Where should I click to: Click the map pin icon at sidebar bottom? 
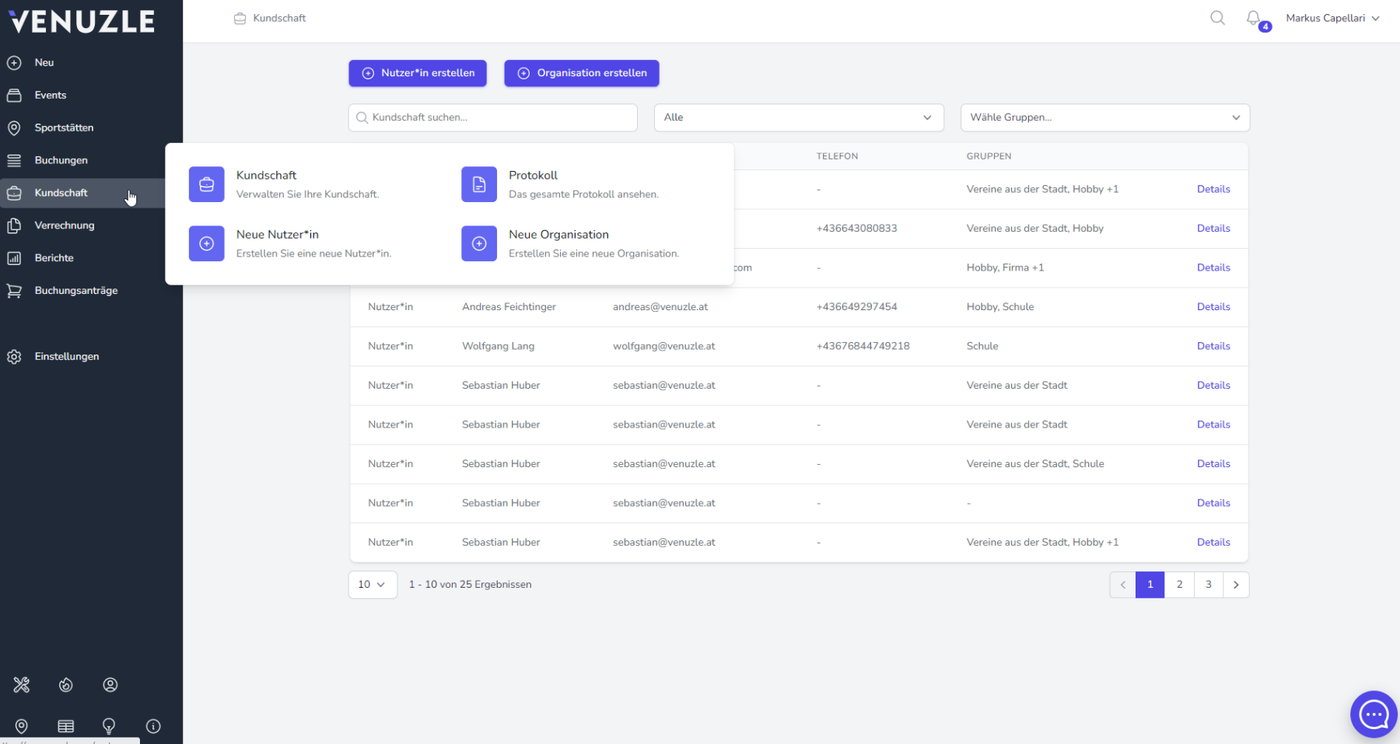21,726
